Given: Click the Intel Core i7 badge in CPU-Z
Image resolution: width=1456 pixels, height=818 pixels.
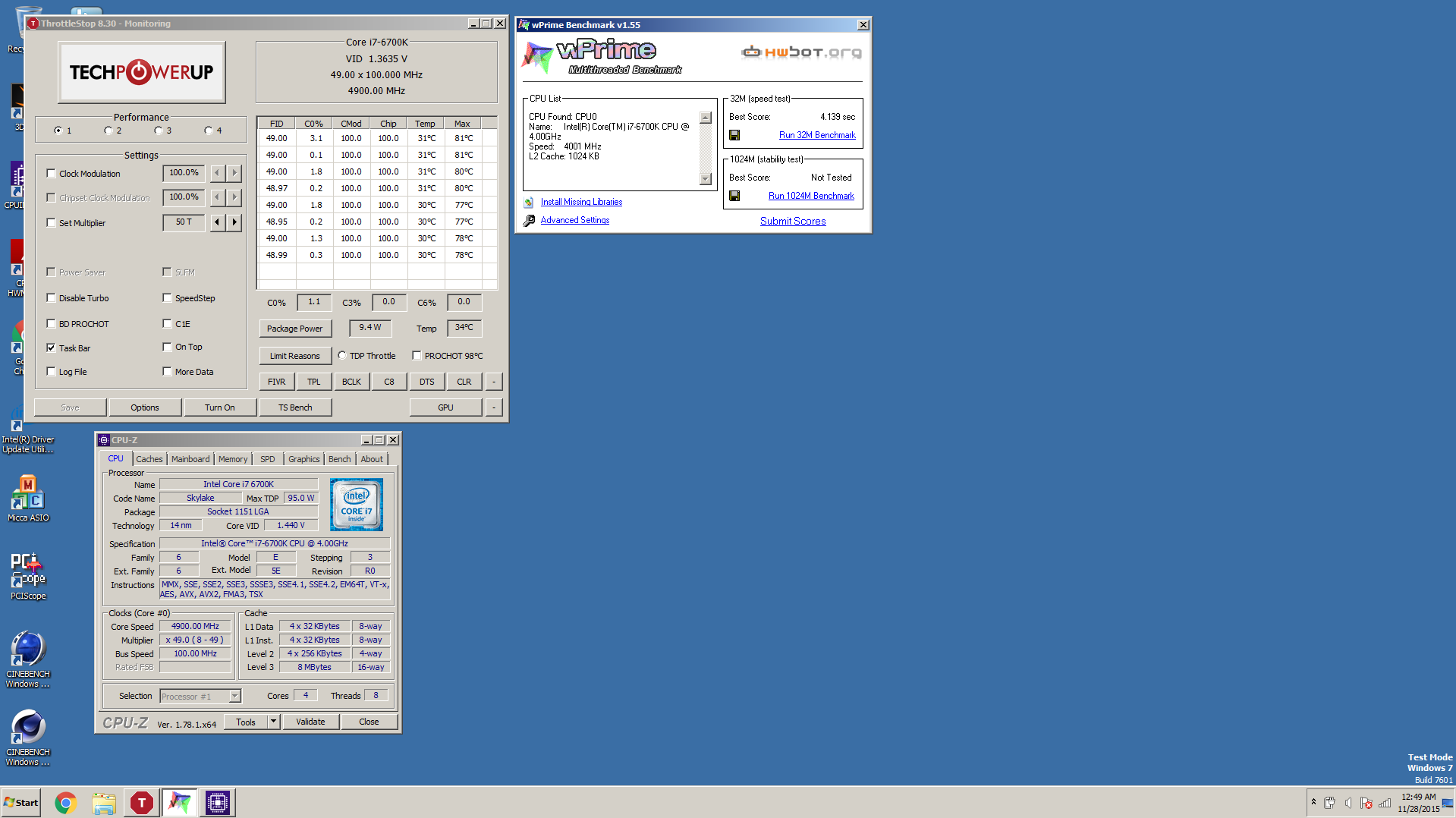Looking at the screenshot, I should pyautogui.click(x=357, y=504).
